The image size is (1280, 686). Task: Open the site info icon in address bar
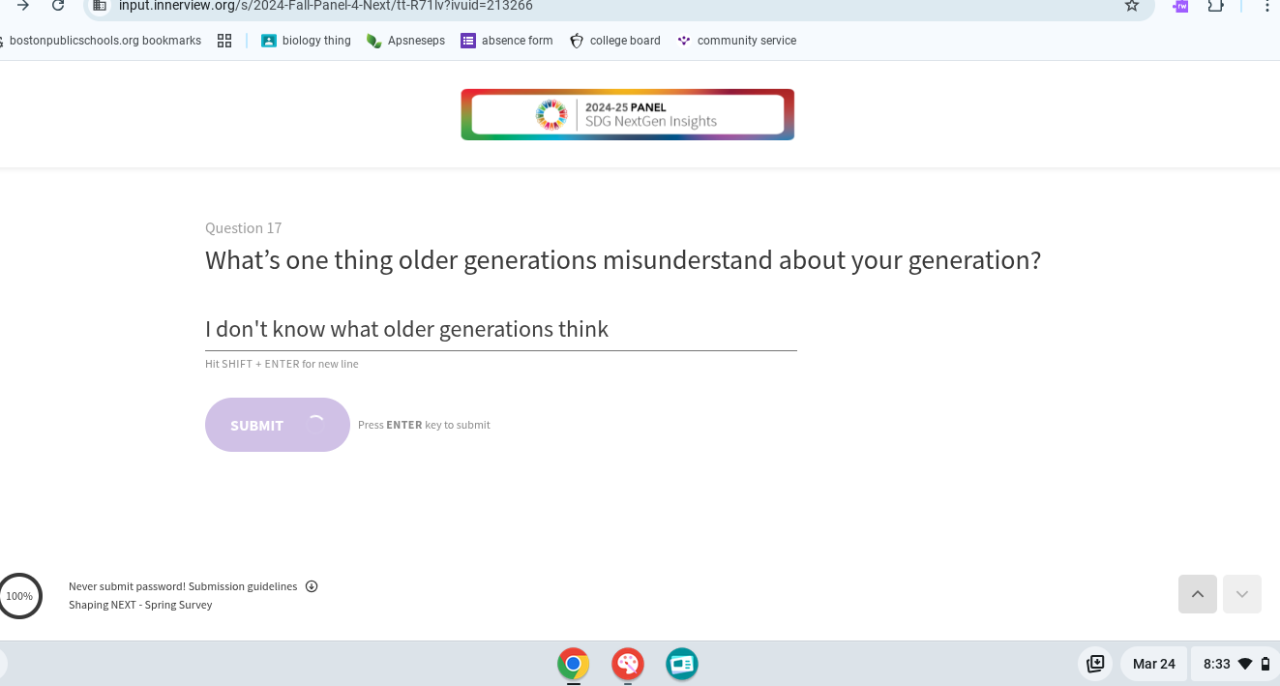pos(99,6)
